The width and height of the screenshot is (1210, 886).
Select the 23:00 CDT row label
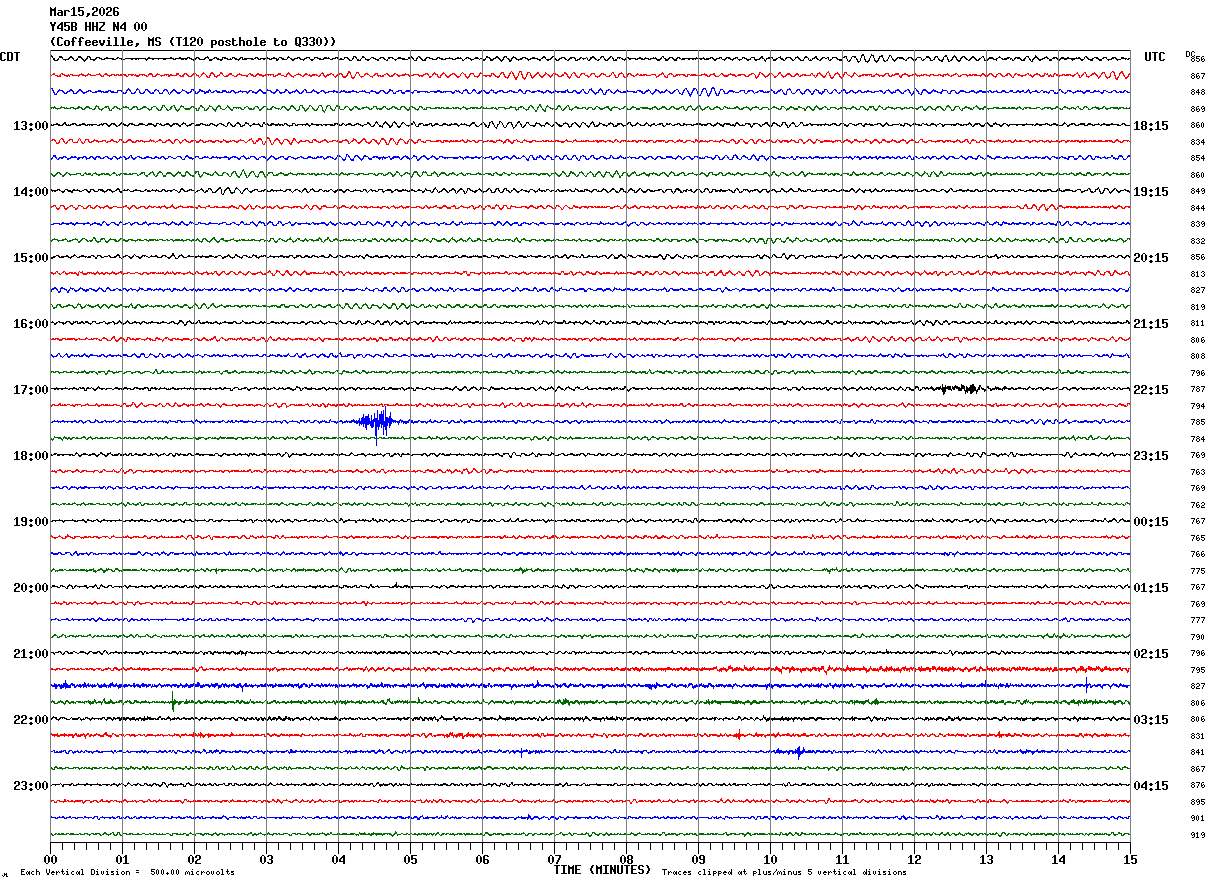coord(30,786)
